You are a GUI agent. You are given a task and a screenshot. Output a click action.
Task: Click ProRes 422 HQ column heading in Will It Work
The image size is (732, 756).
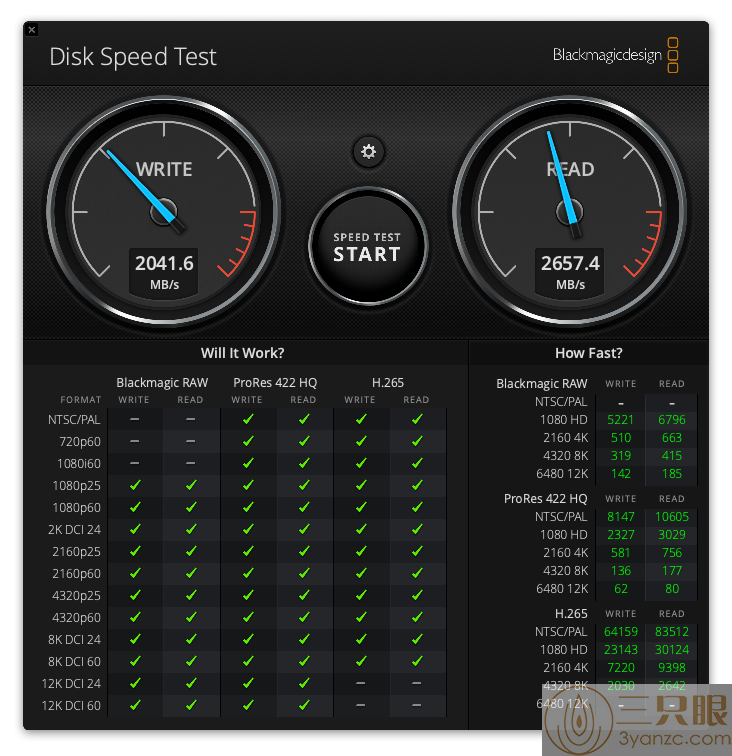pos(275,382)
